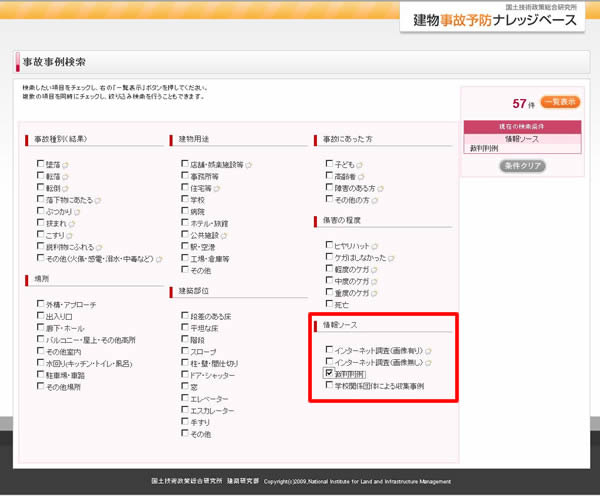Click the 現在の検索条件 panel header
Image resolution: width=600 pixels, height=496 pixels.
point(522,127)
